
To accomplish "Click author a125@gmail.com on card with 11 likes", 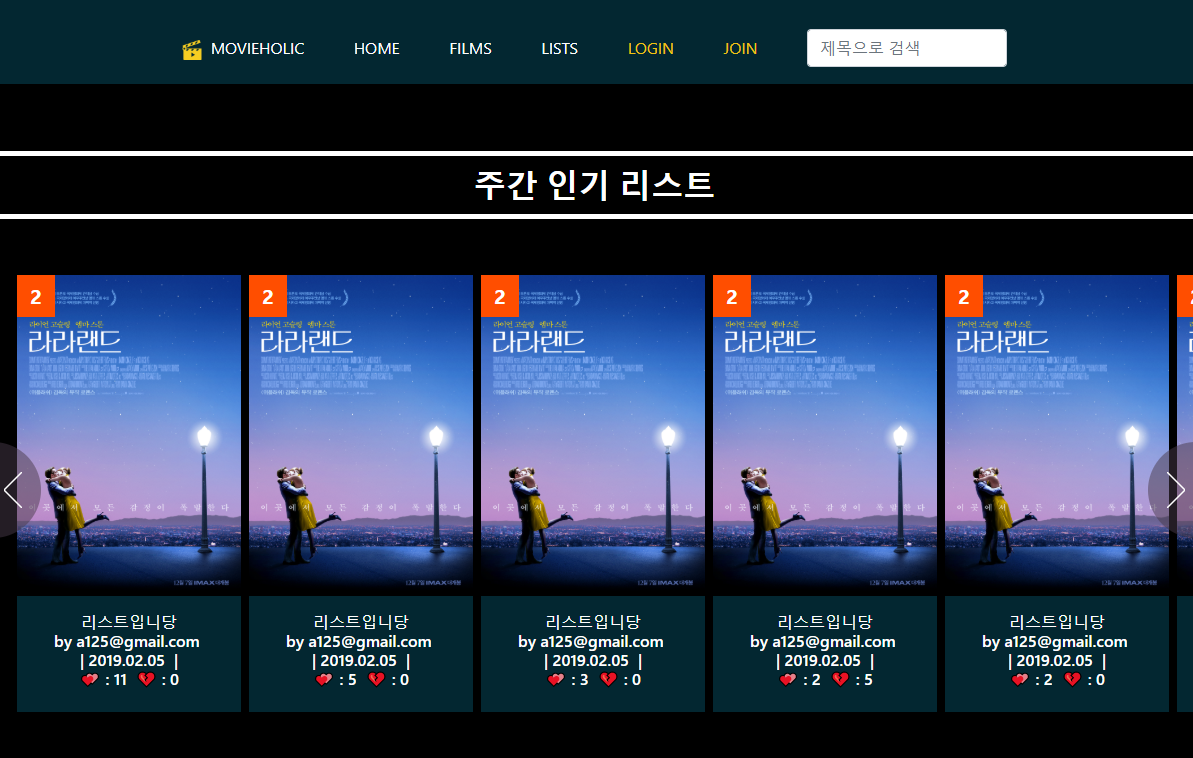I will click(138, 642).
